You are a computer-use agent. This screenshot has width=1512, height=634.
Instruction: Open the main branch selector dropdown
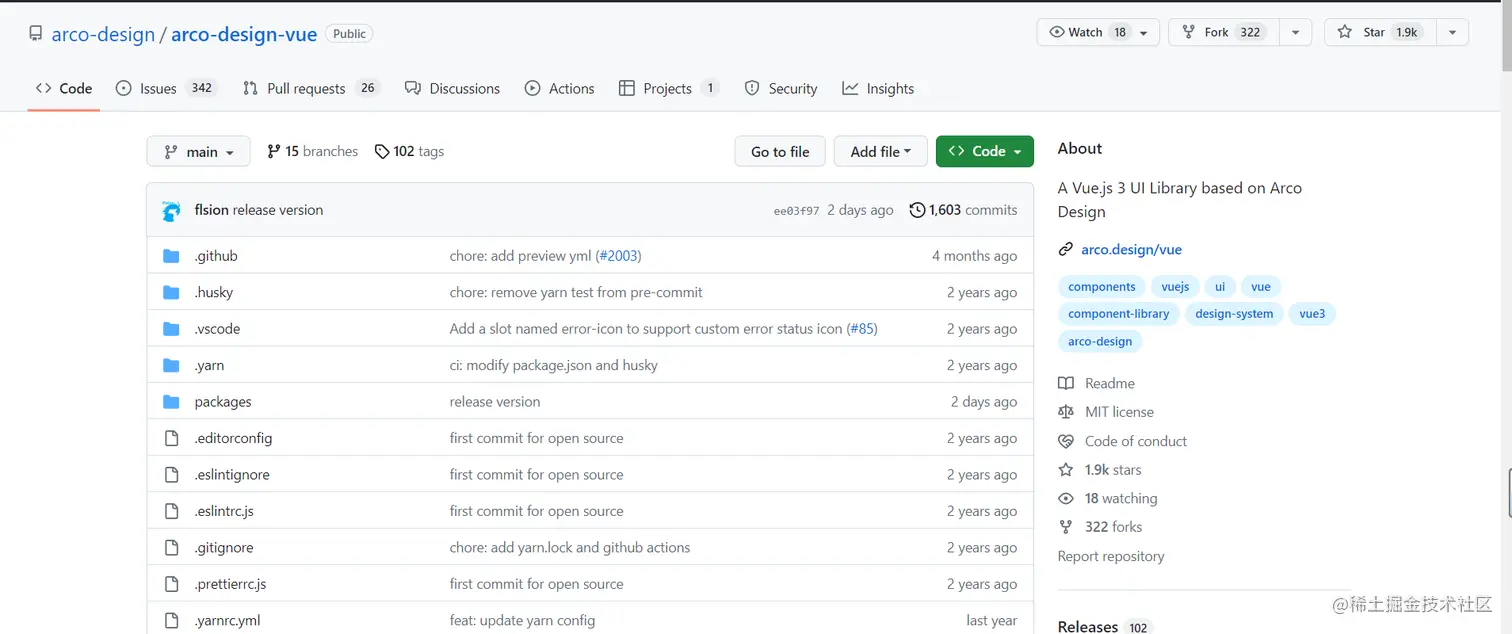[198, 152]
